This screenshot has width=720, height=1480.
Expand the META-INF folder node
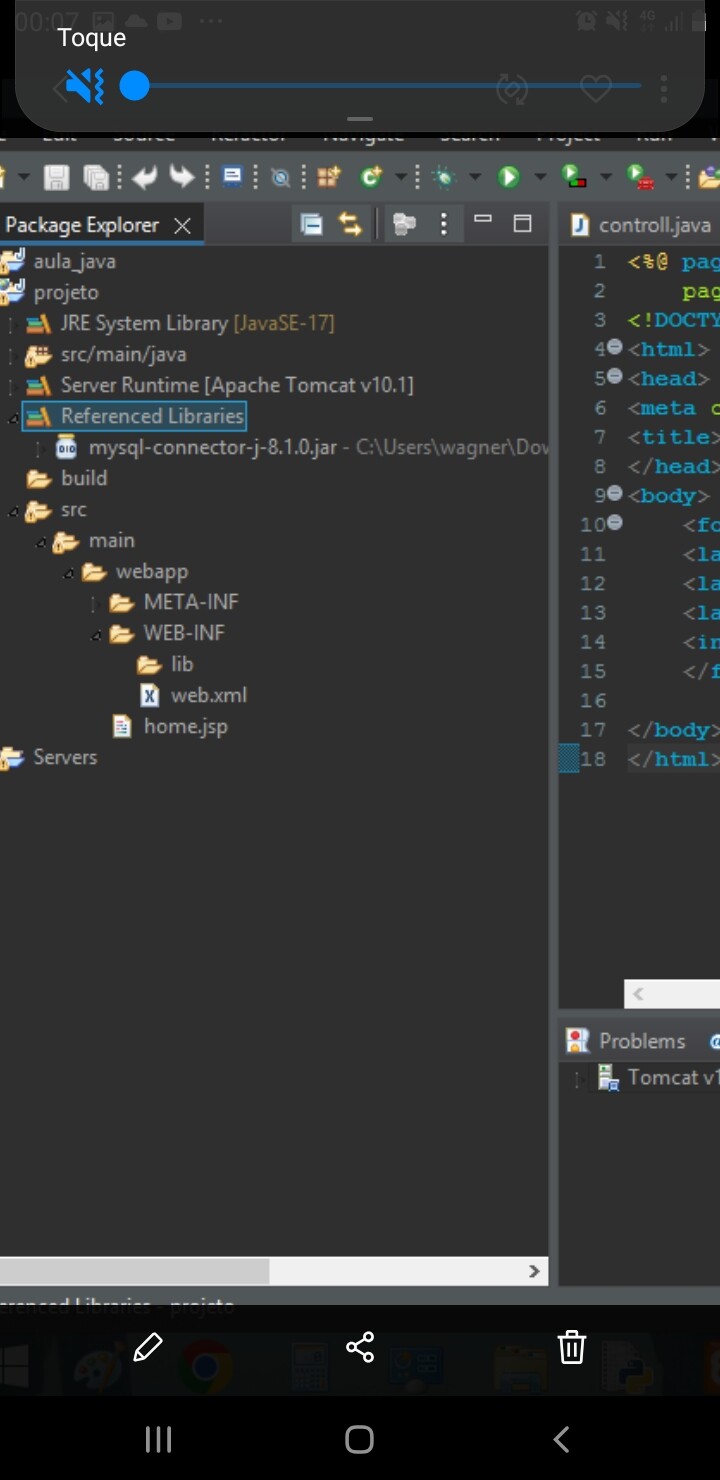tap(95, 603)
